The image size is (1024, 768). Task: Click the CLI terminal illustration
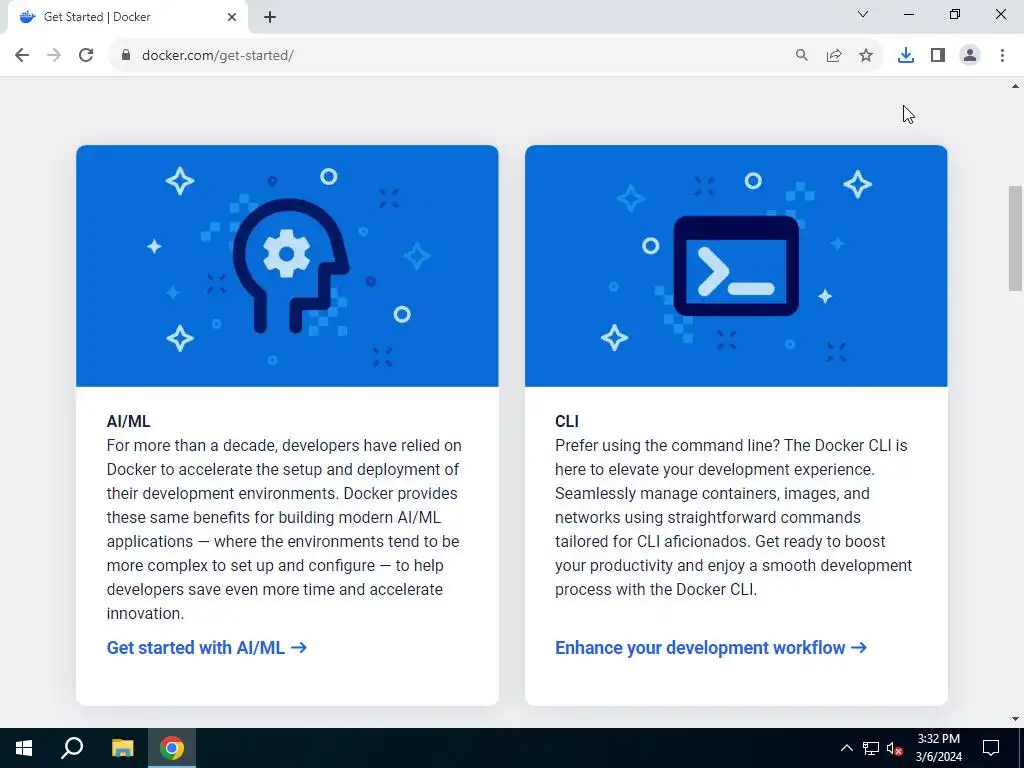(x=736, y=266)
